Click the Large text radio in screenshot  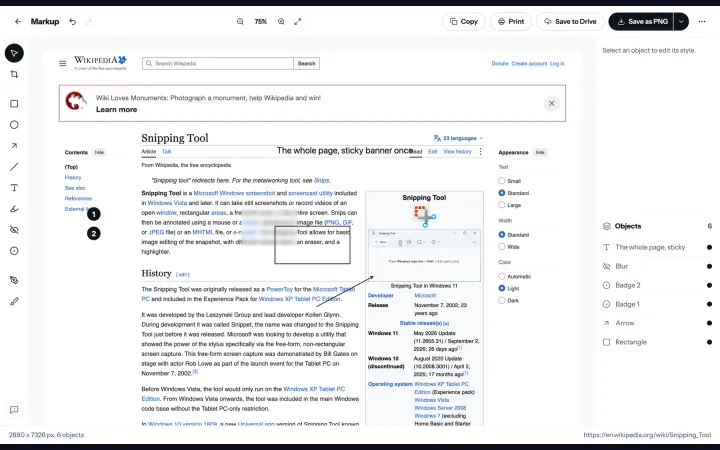pos(502,205)
